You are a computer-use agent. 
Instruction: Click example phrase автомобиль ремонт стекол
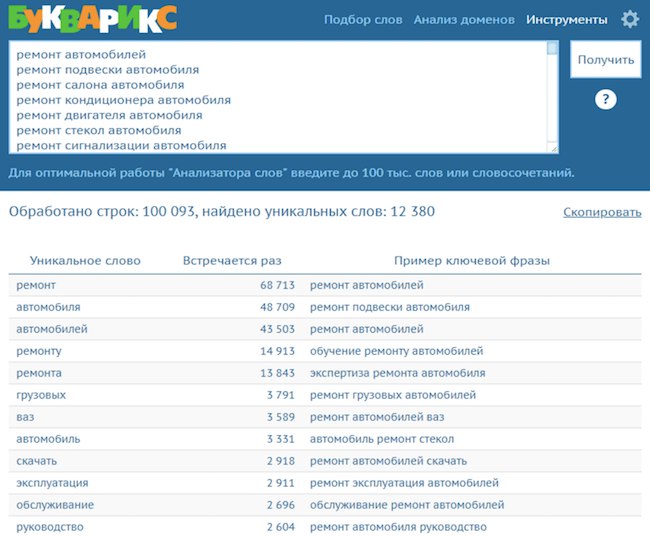[382, 439]
